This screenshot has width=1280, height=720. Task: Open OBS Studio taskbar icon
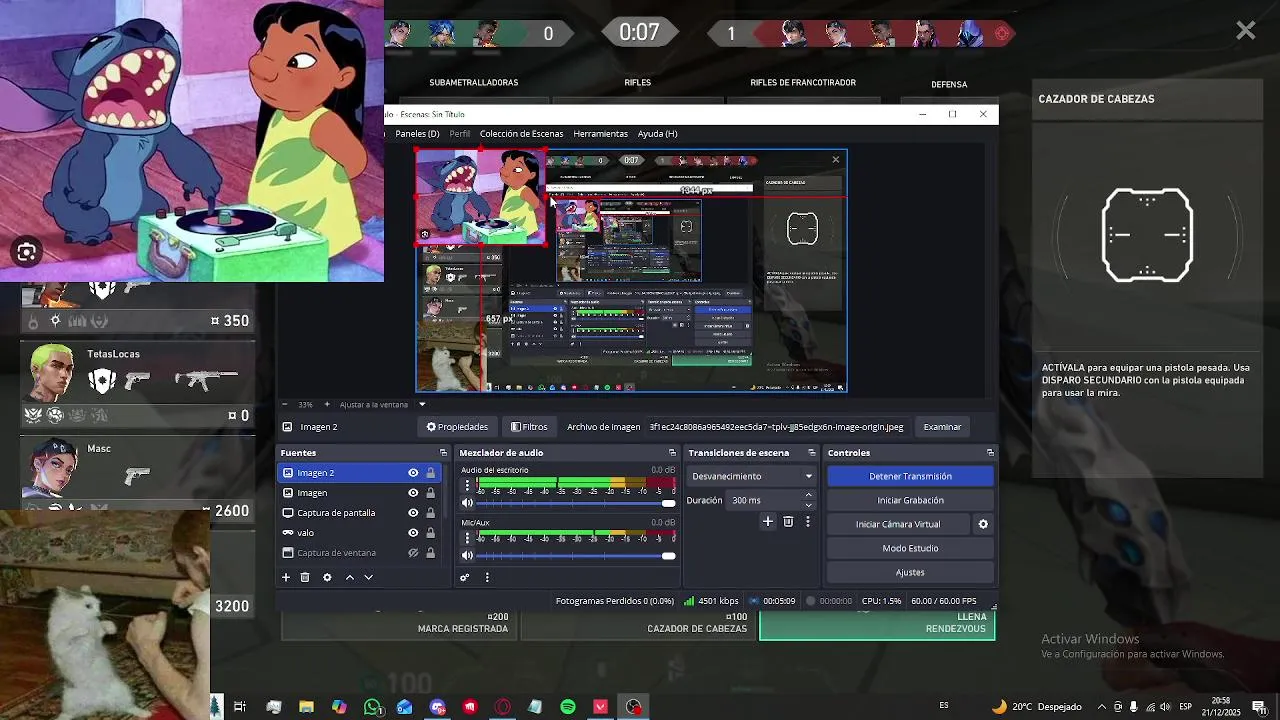[x=633, y=707]
